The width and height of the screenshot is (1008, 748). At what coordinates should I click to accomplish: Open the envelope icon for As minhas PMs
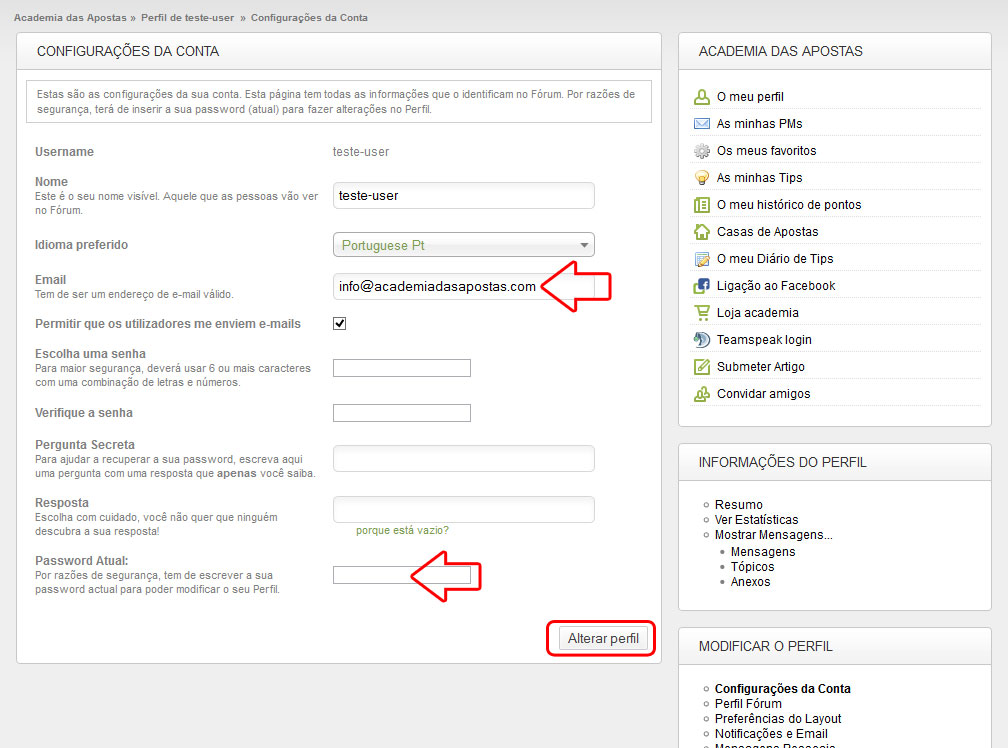pos(701,124)
